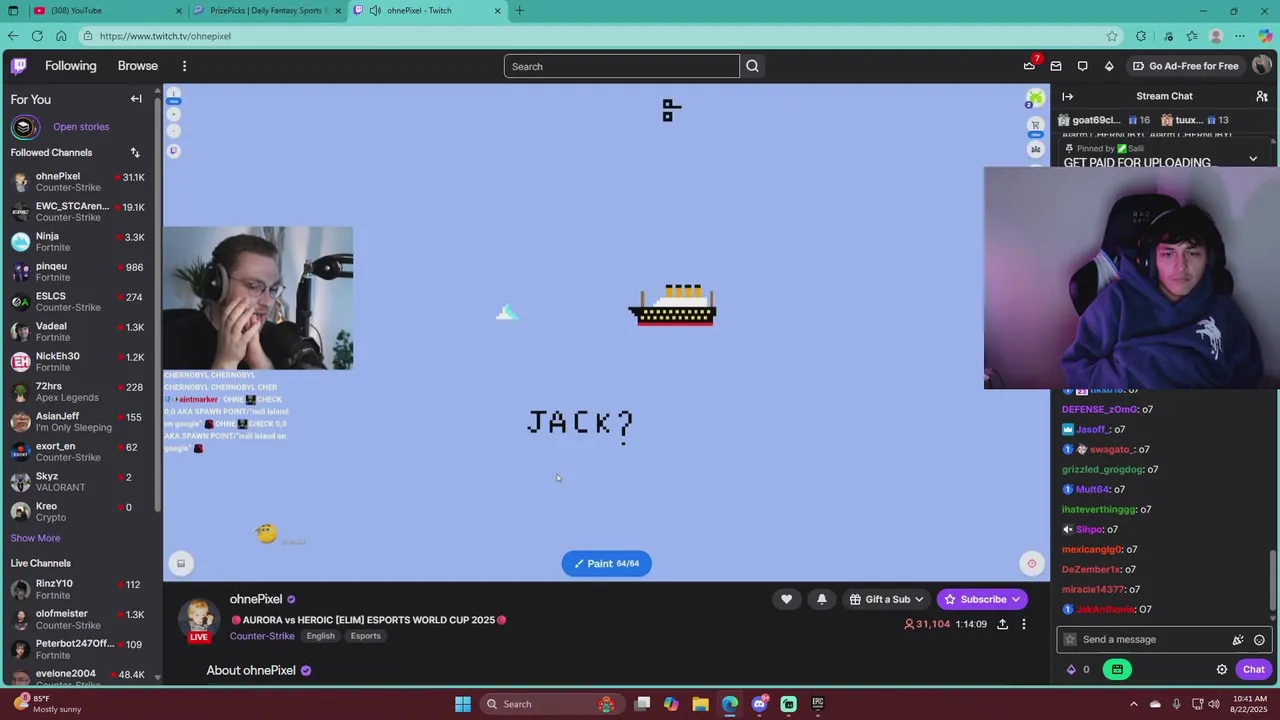
Task: Open the whispers speech bubble icon
Action: pos(1083,66)
